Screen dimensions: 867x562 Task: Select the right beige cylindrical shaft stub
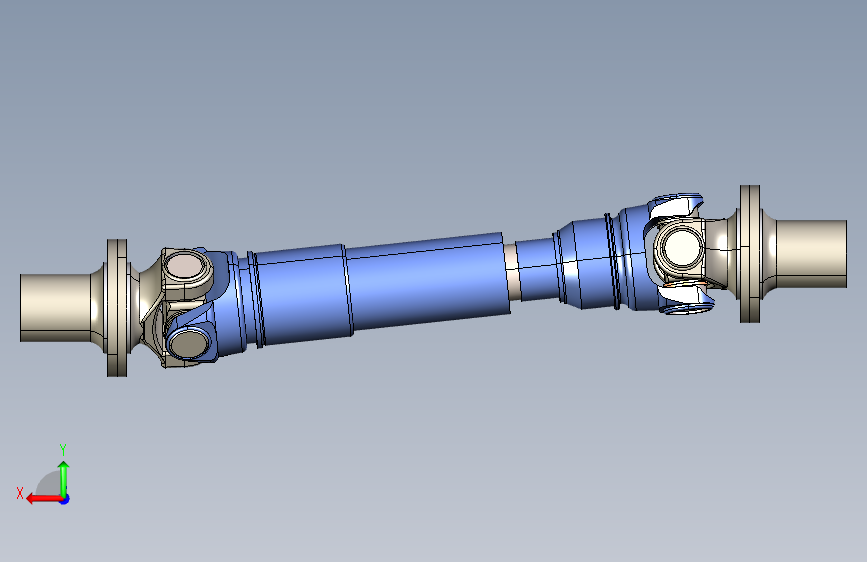click(811, 254)
